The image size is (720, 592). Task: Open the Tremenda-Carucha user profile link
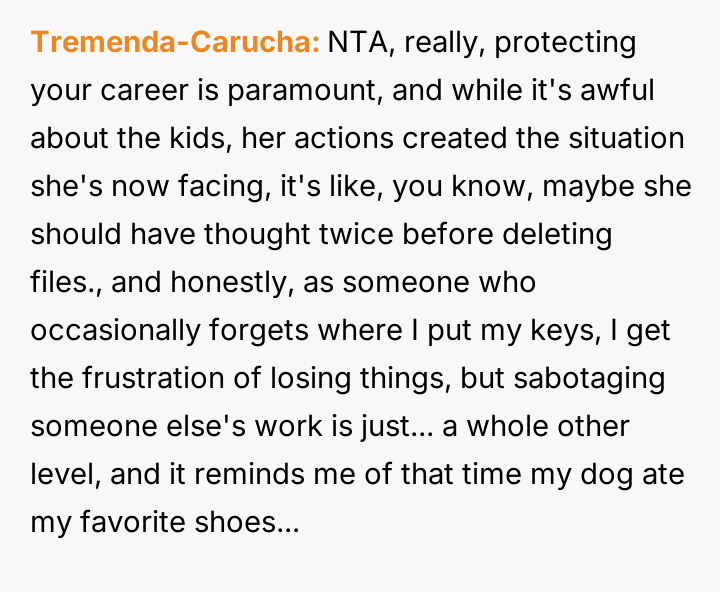pos(175,44)
